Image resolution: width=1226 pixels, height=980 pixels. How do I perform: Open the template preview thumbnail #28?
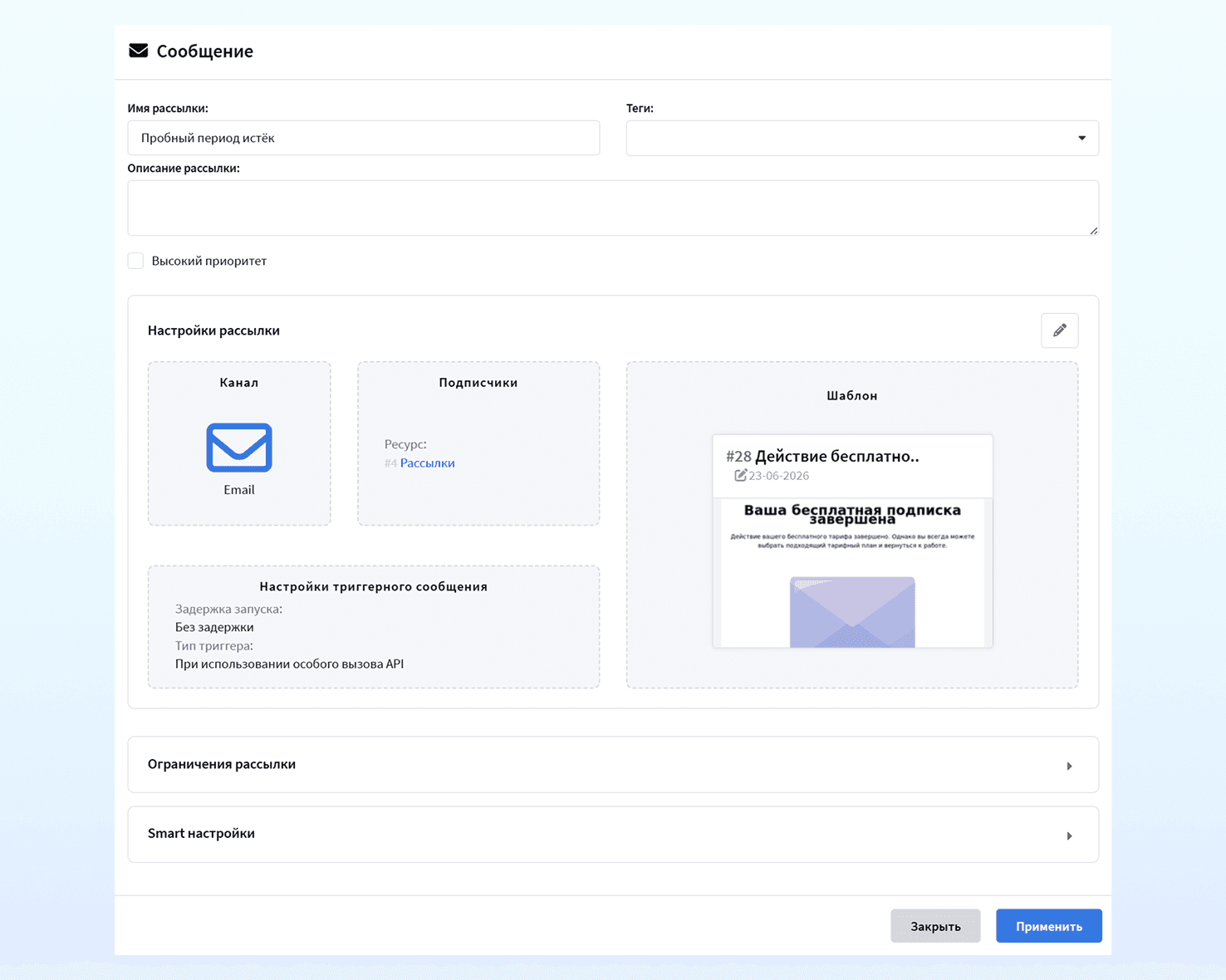tap(852, 541)
